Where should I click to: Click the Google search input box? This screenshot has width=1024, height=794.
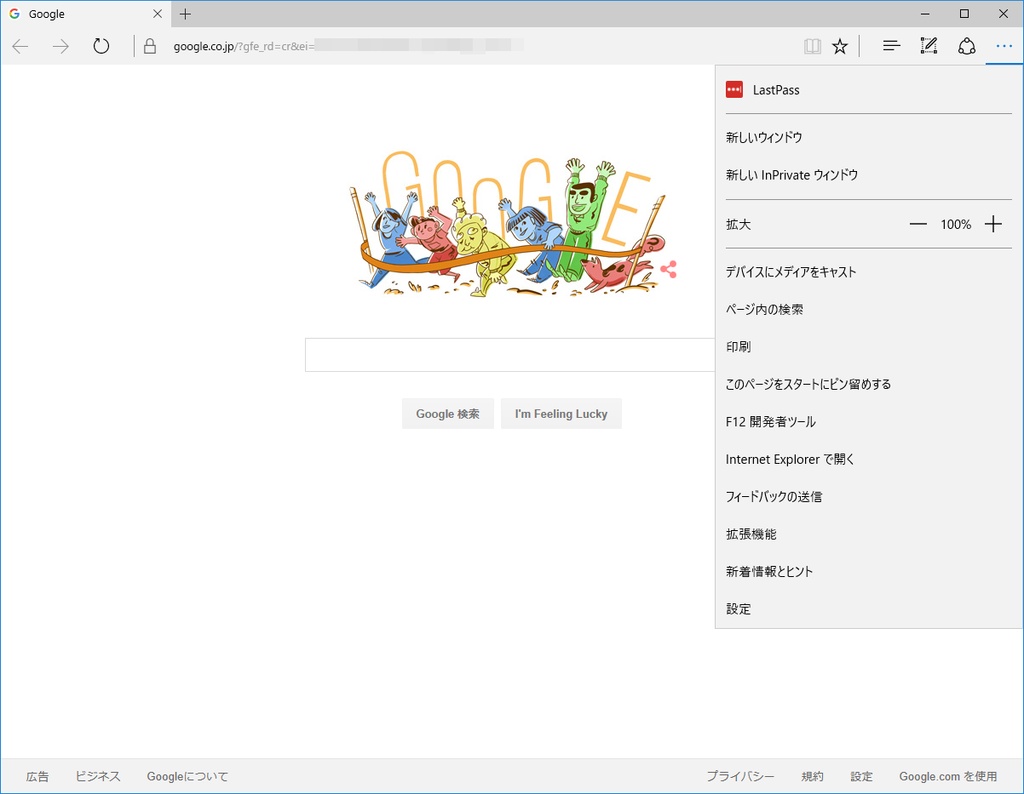(x=510, y=355)
